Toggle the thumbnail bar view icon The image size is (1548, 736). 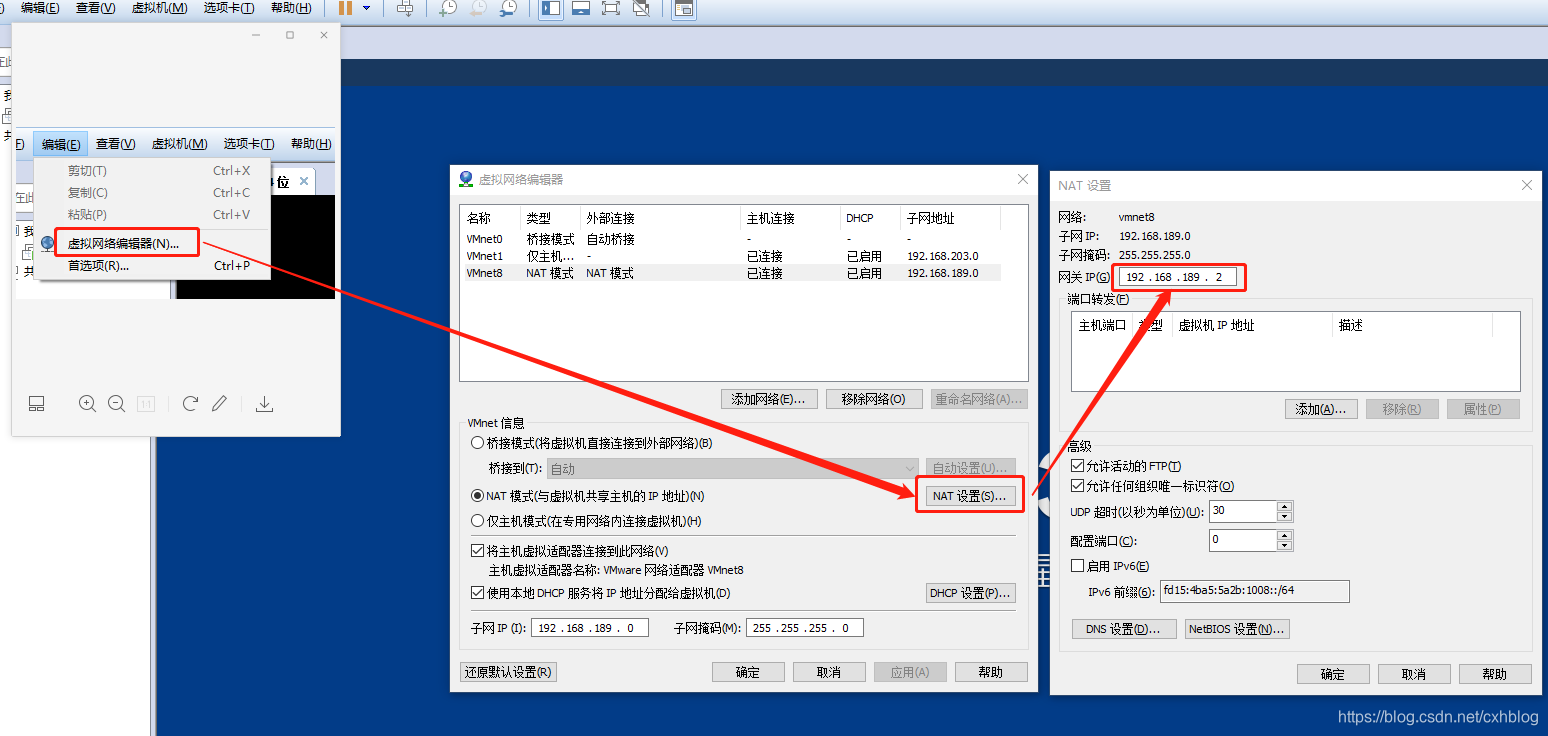(581, 8)
